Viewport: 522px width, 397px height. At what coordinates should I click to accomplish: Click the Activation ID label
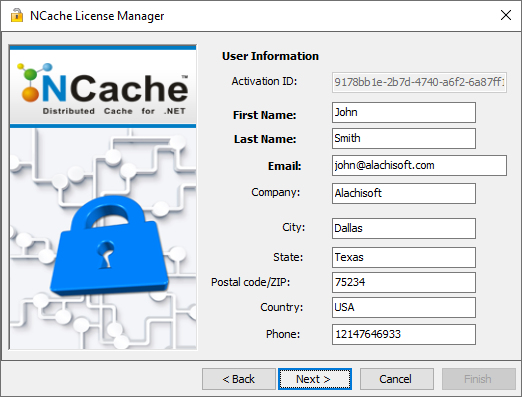click(x=264, y=81)
